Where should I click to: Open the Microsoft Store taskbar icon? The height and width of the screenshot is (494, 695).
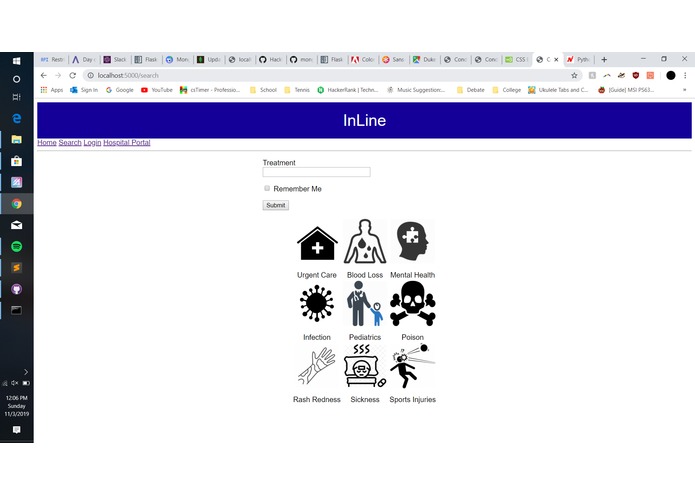click(16, 161)
